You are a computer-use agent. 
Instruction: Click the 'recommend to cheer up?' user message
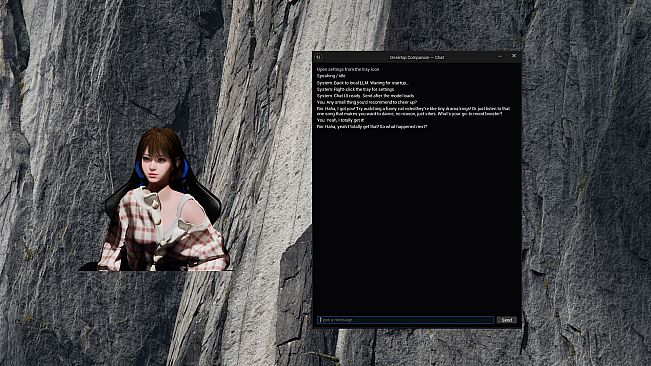367,102
